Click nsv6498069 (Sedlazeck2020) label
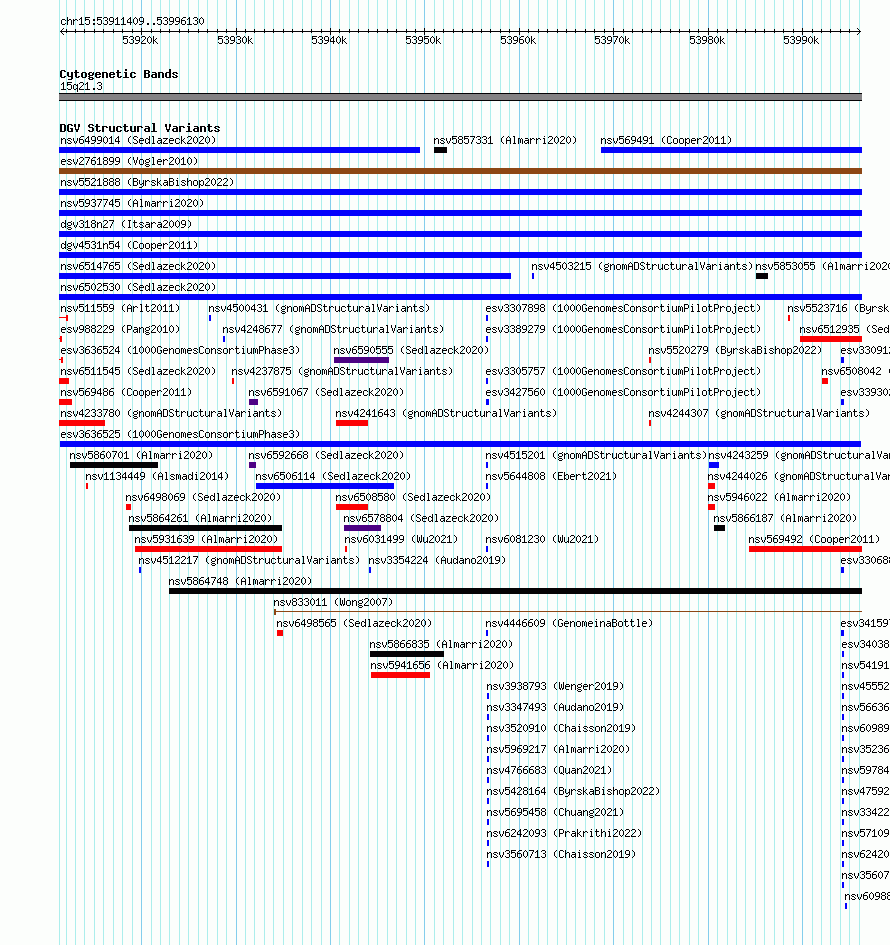 (x=204, y=498)
